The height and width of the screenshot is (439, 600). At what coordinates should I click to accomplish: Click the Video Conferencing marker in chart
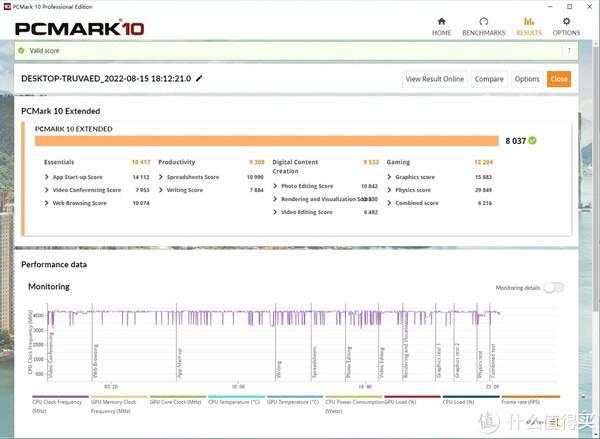[x=51, y=355]
